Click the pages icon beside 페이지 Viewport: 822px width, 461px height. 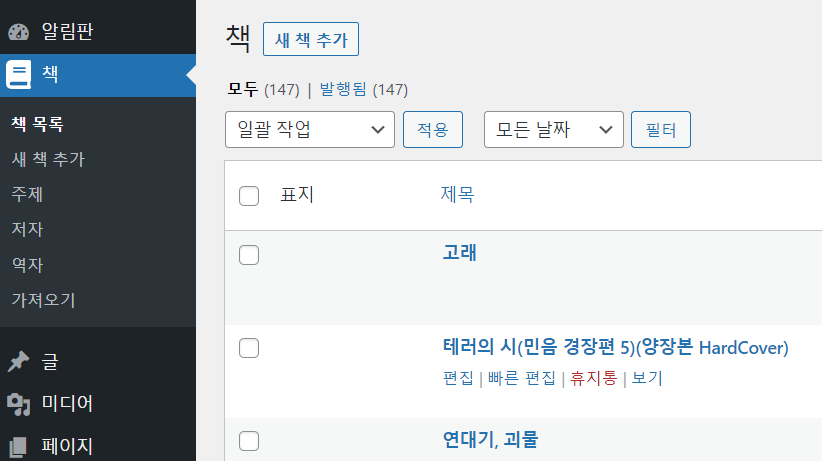[x=19, y=446]
